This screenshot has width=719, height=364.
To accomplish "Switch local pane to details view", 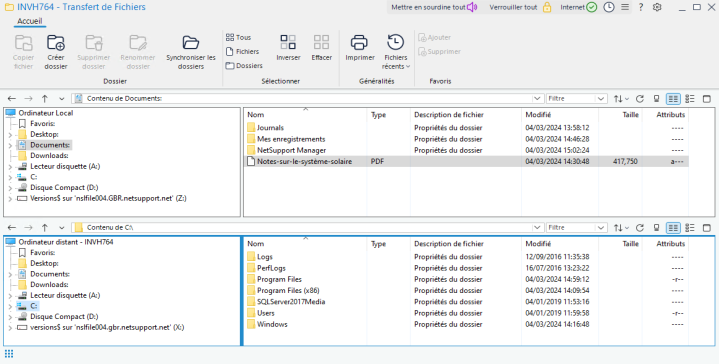I will pos(673,99).
